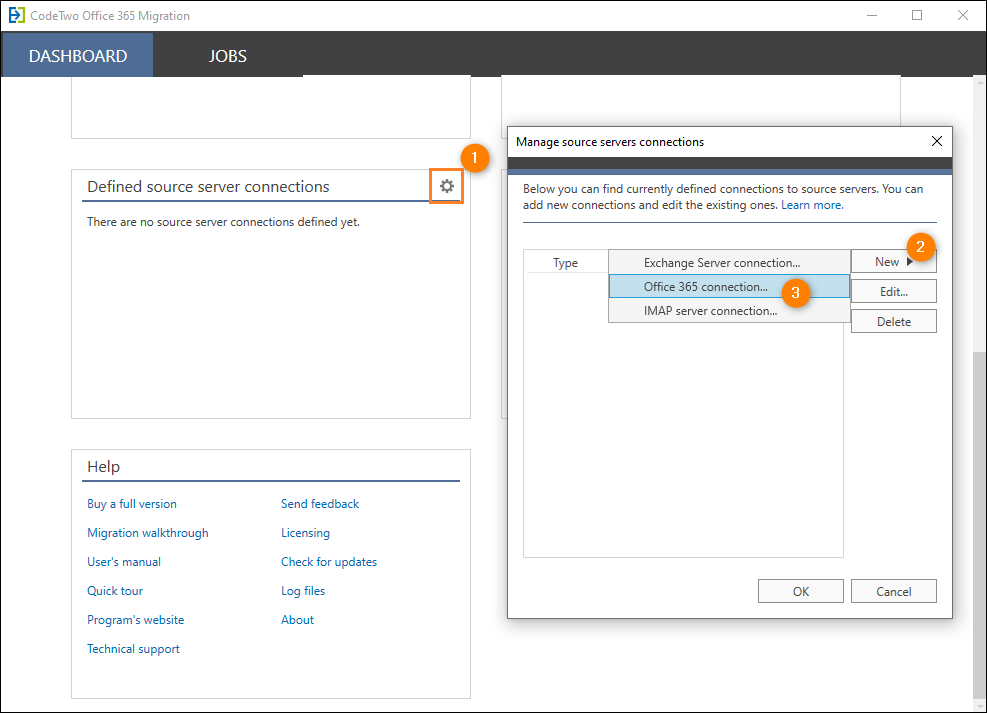This screenshot has height=713, width=987.
Task: Open source server connections gear settings
Action: [446, 186]
